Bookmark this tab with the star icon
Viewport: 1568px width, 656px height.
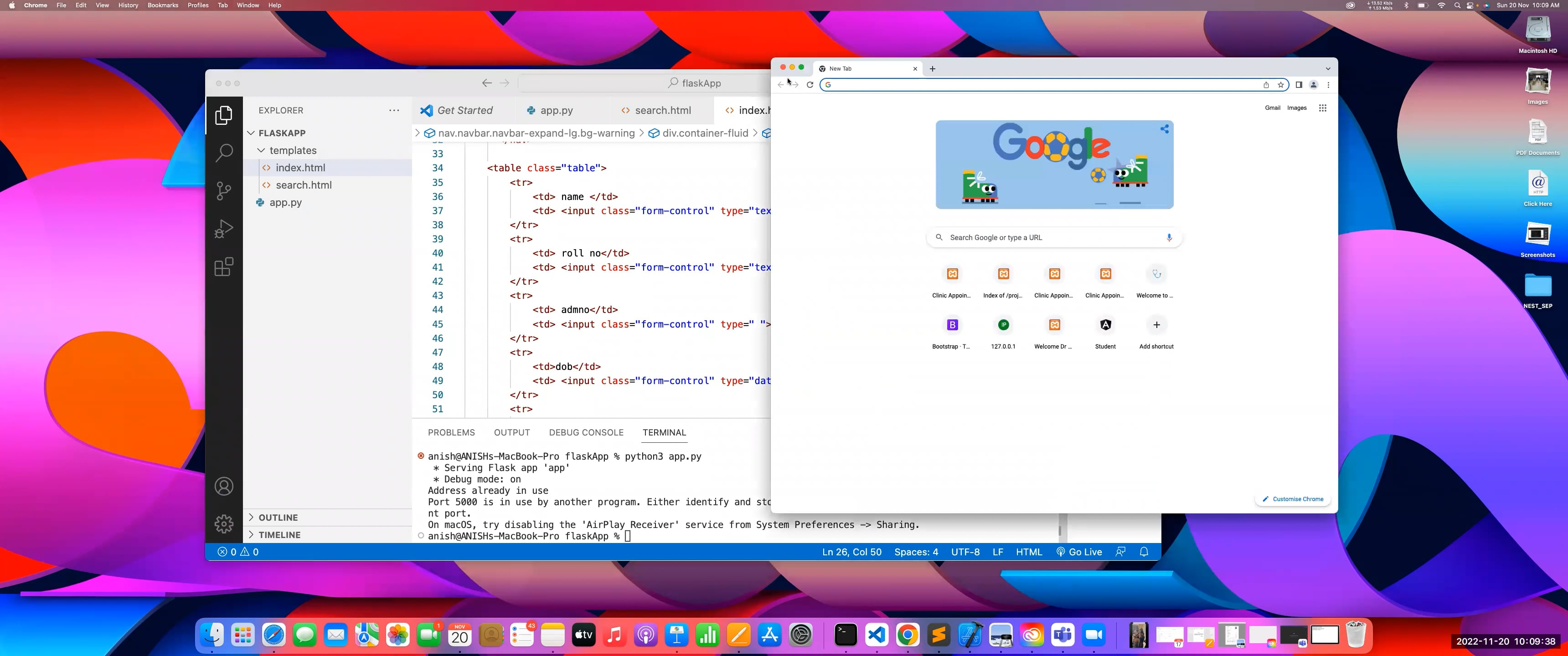(x=1281, y=85)
